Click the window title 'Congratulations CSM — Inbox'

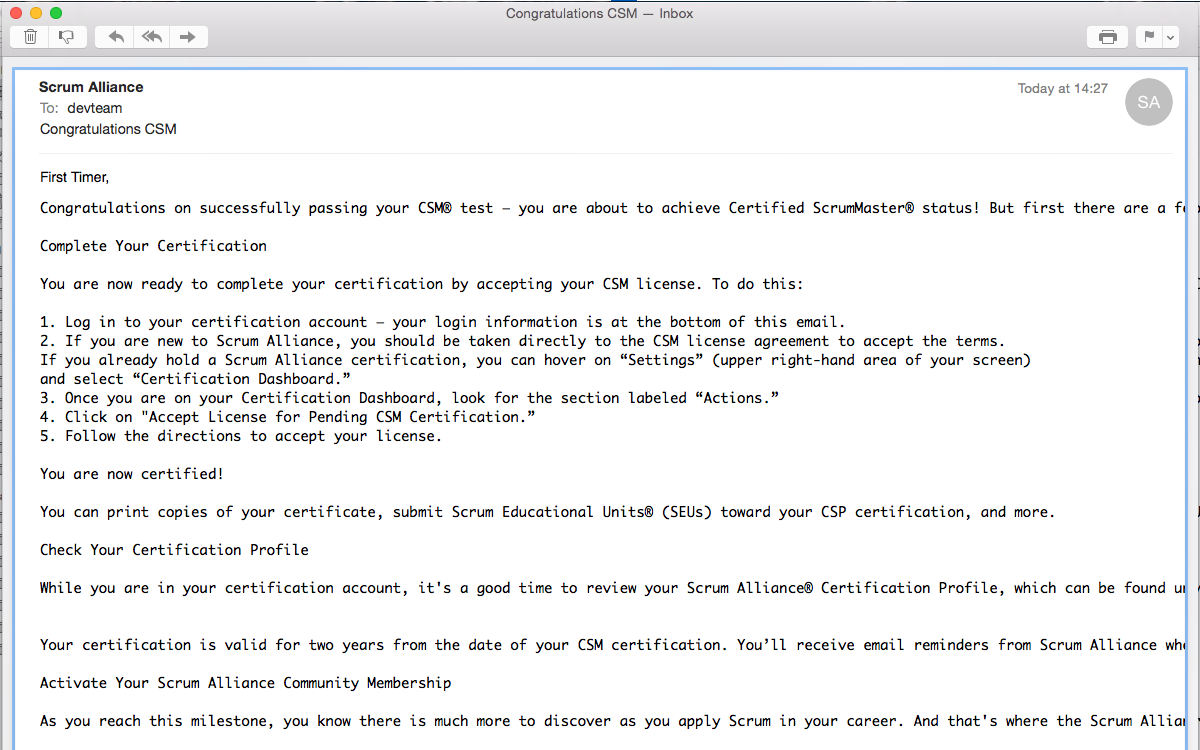coord(599,13)
